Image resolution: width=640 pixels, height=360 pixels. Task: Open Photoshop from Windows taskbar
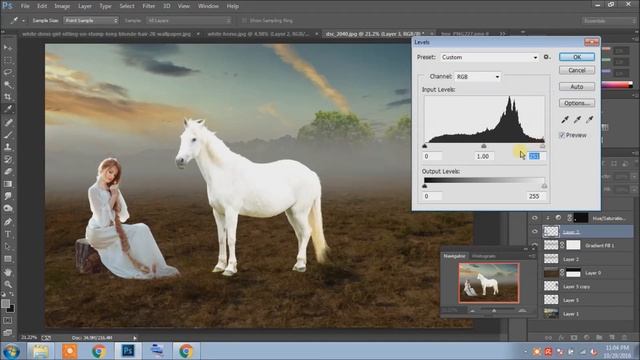[128, 351]
